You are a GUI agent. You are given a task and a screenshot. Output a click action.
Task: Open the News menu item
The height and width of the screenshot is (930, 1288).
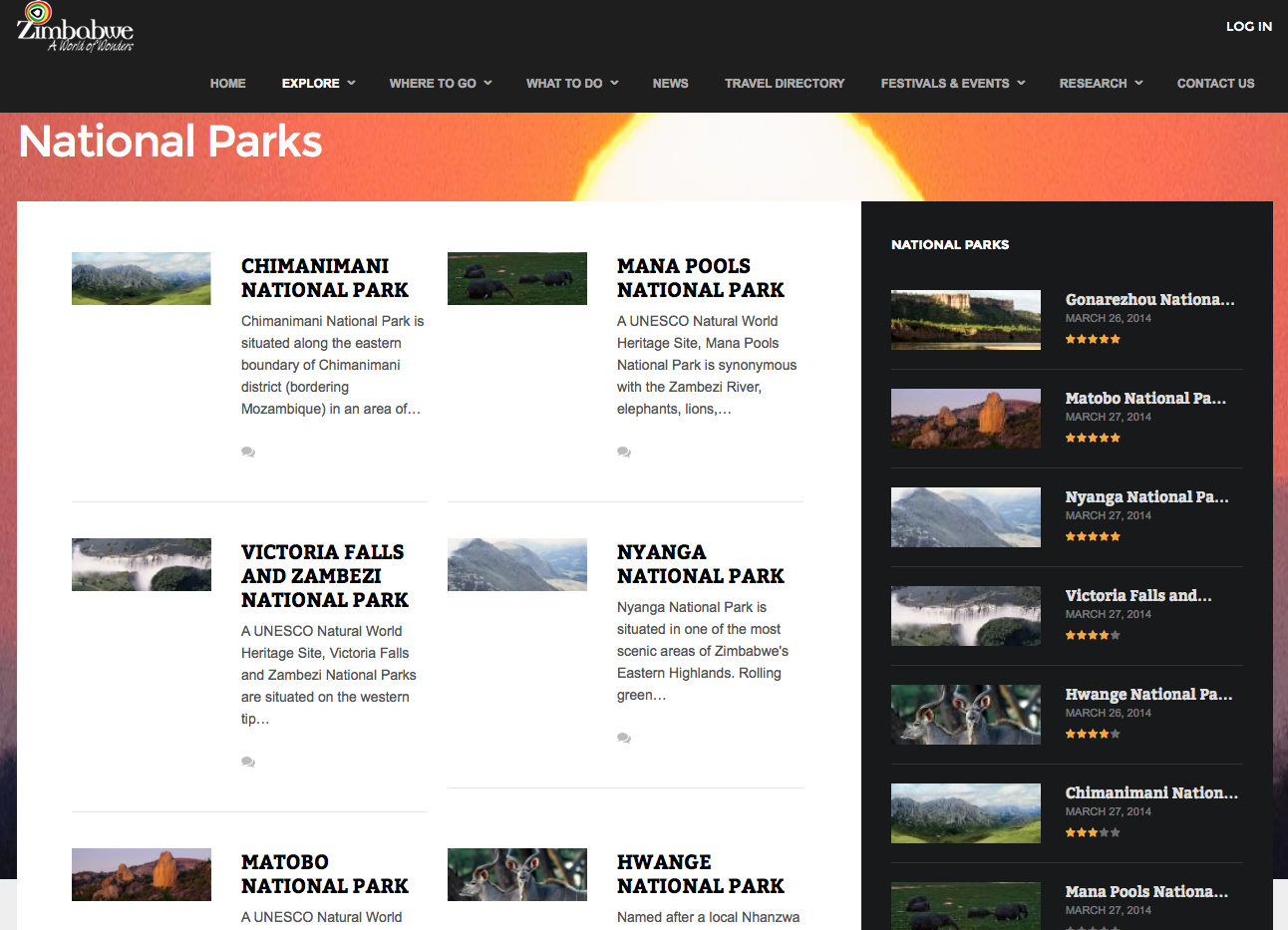click(x=670, y=84)
